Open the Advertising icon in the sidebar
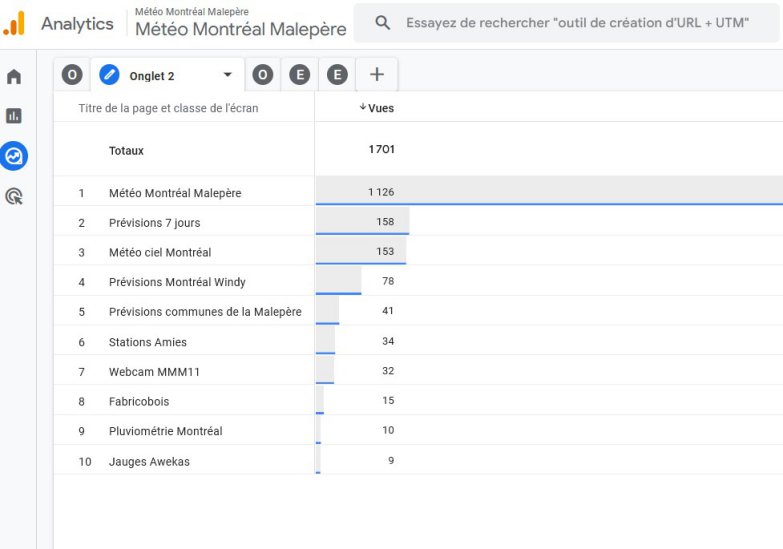Screen dimensions: 783x549 14,196
